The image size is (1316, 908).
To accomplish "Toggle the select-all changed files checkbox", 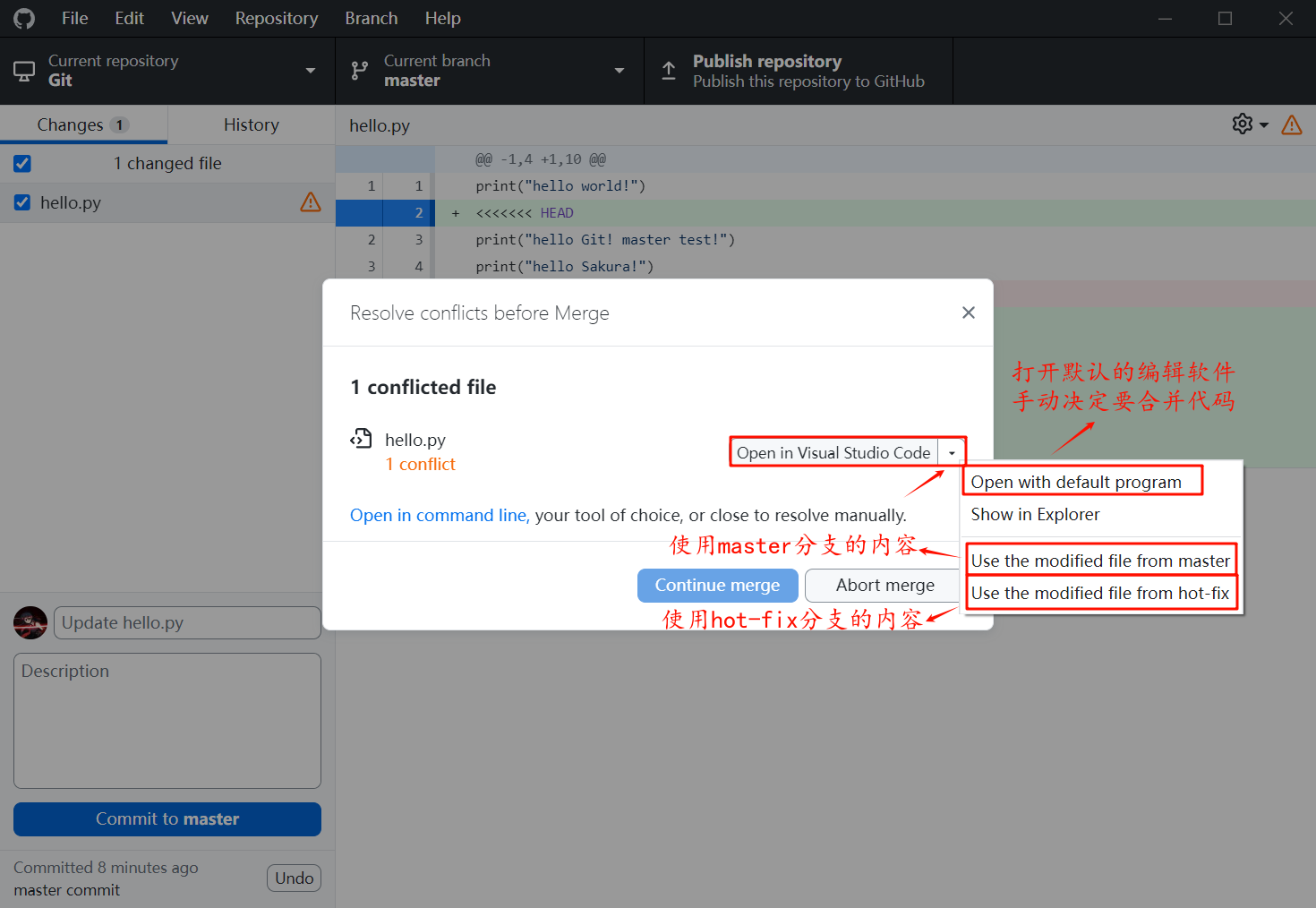I will pyautogui.click(x=22, y=163).
